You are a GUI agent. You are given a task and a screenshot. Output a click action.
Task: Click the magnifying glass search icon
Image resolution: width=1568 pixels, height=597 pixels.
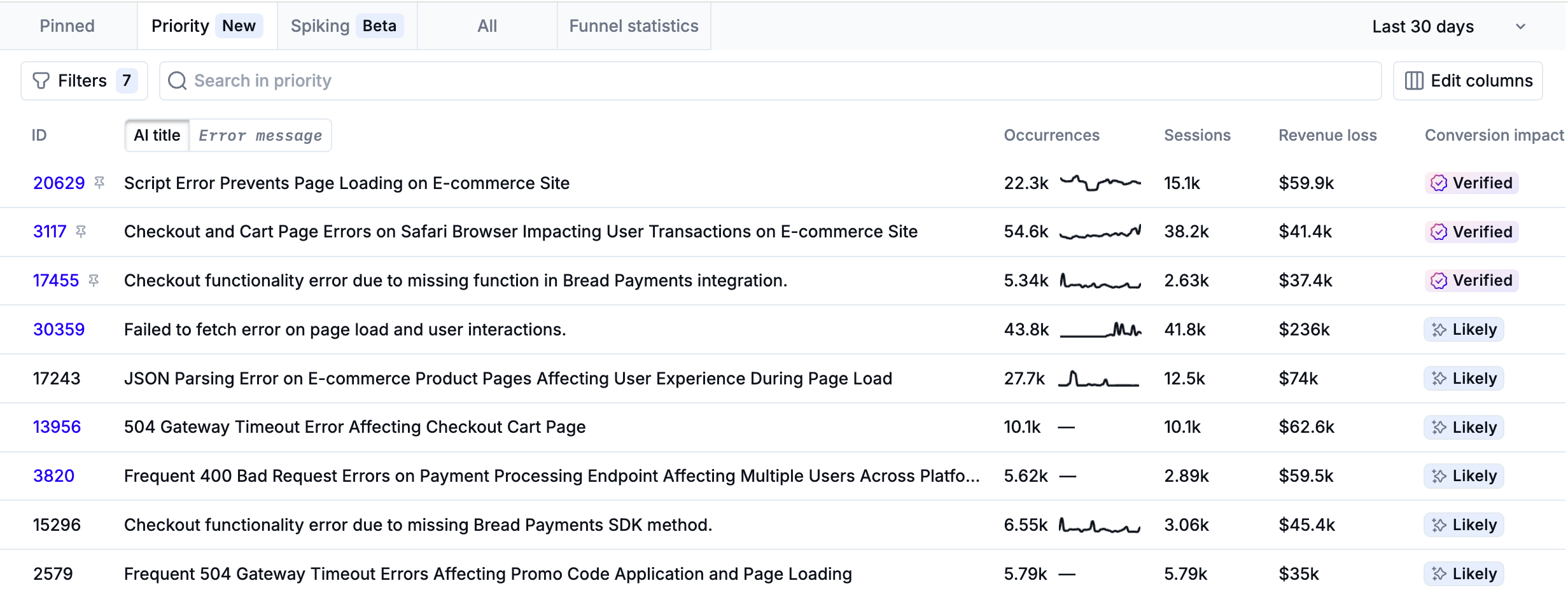click(178, 81)
